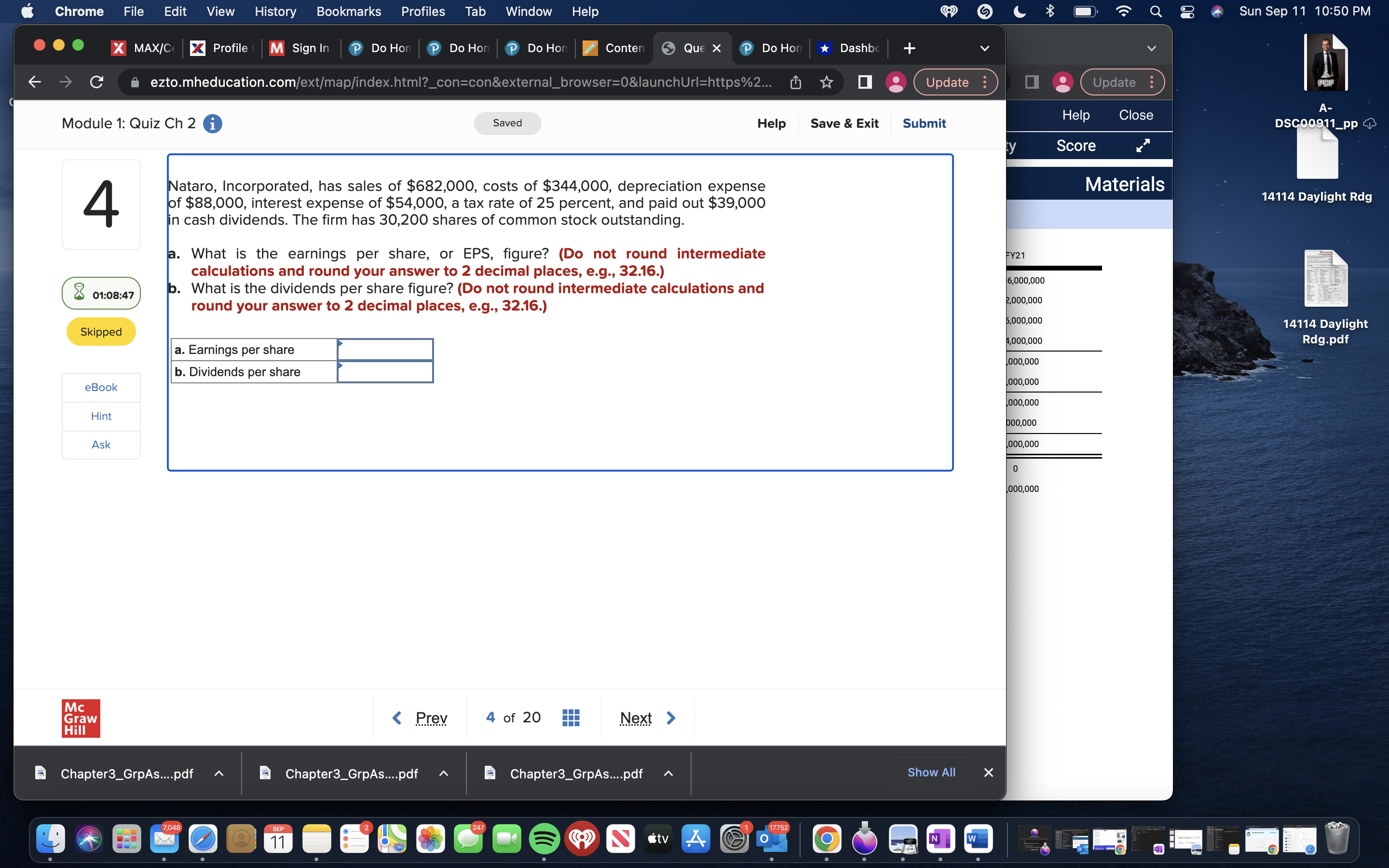The height and width of the screenshot is (868, 1389).
Task: Click the info icon next to Module 1 quiz title
Action: [x=212, y=123]
